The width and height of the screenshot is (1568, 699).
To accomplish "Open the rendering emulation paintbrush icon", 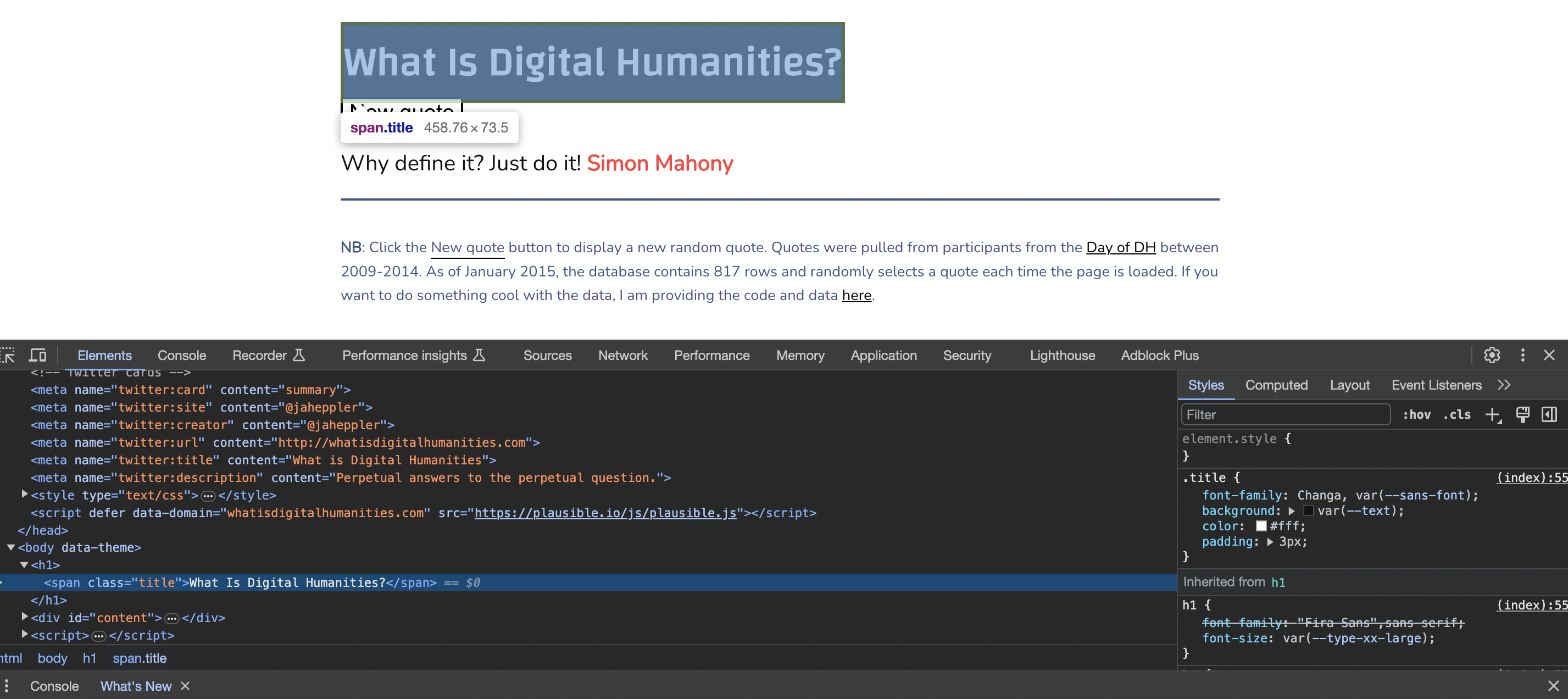I will 1522,415.
